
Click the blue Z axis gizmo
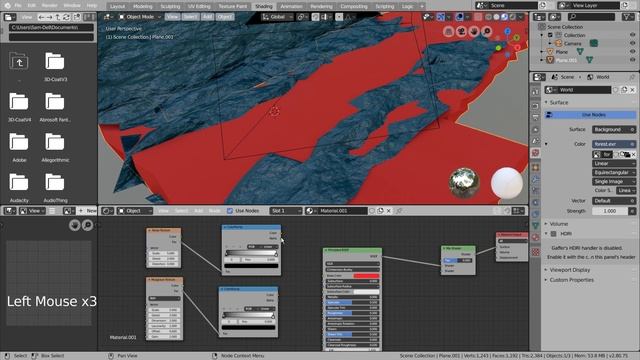[507, 31]
